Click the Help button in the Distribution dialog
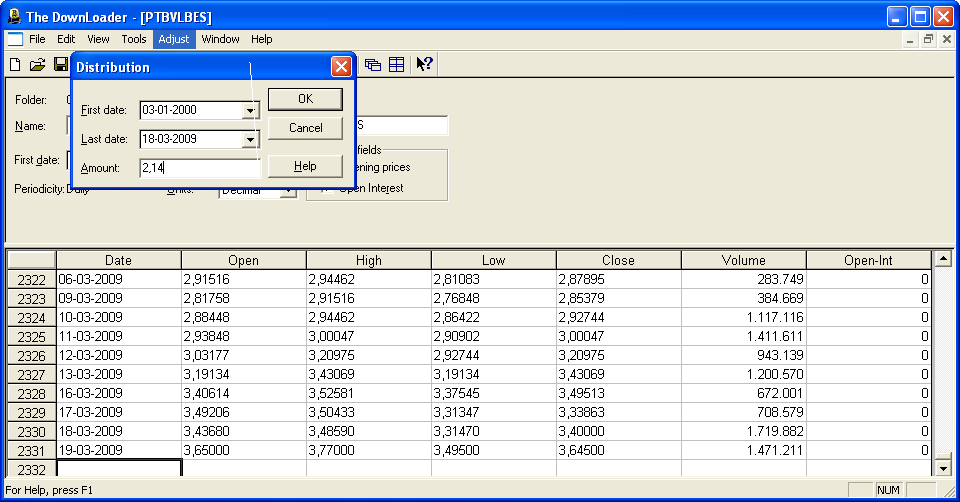This screenshot has height=502, width=960. coord(305,166)
